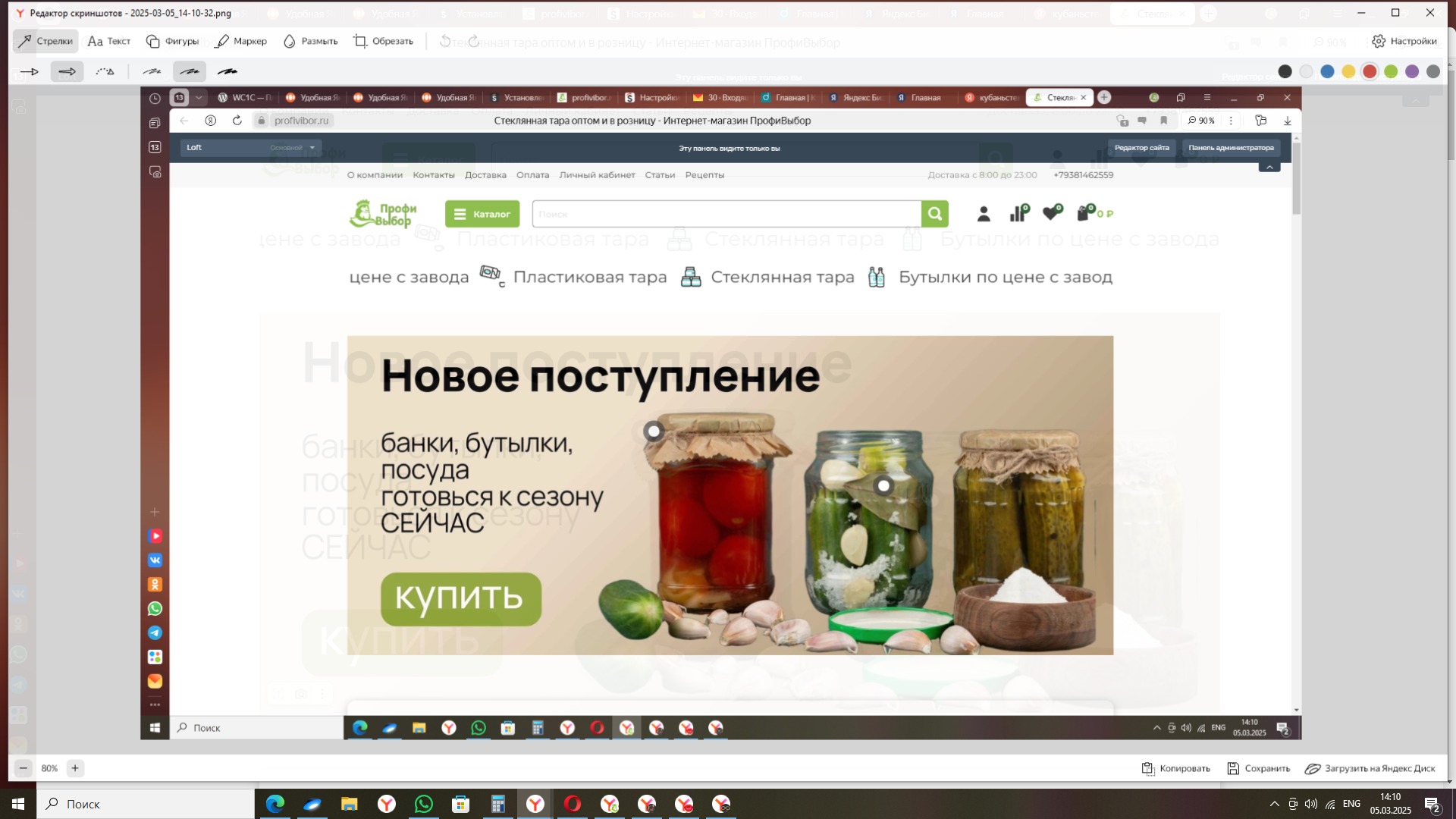Pick the green color swatch
This screenshot has width=1456, height=819.
click(x=1391, y=71)
